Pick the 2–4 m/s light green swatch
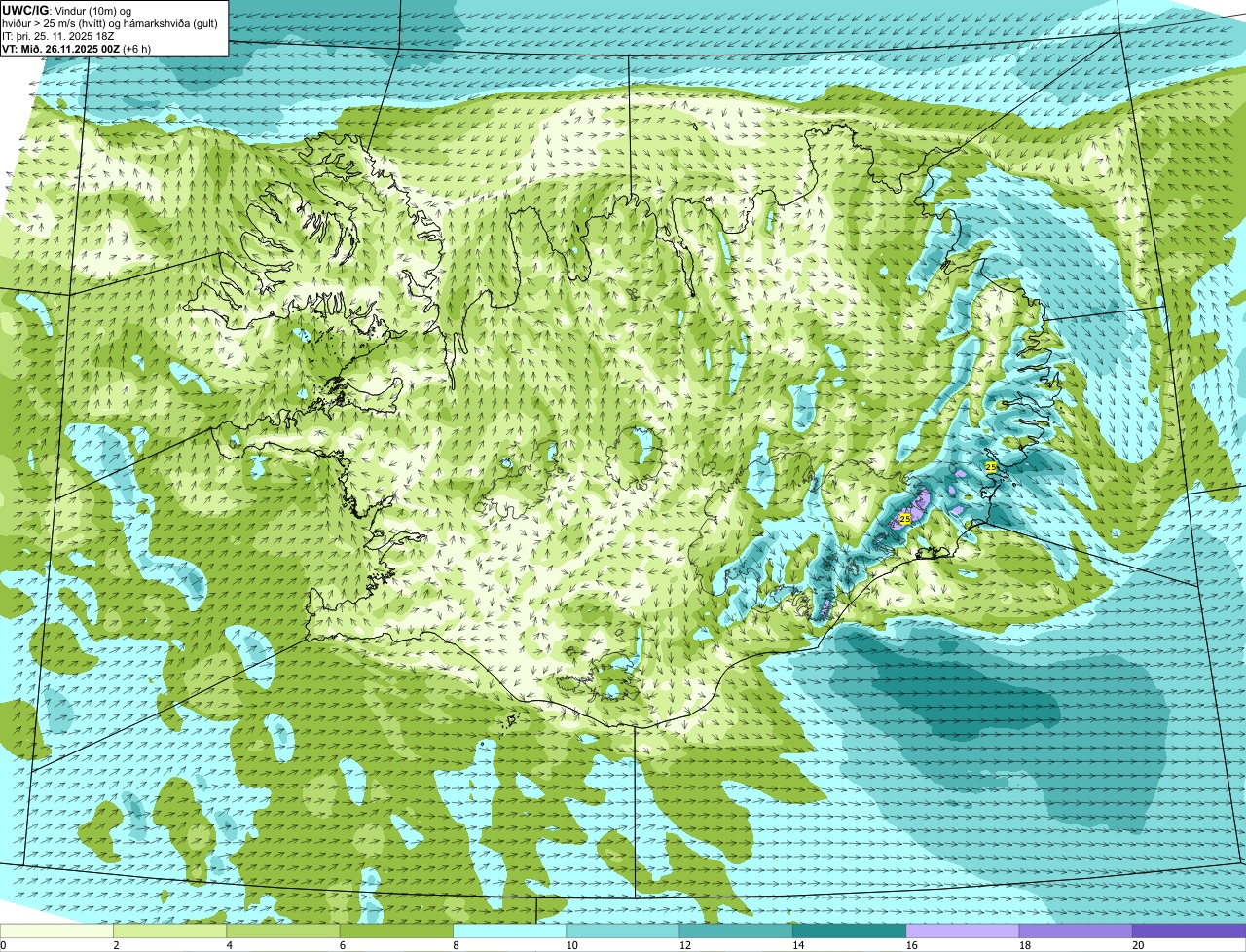The width and height of the screenshot is (1246, 952). 169,932
